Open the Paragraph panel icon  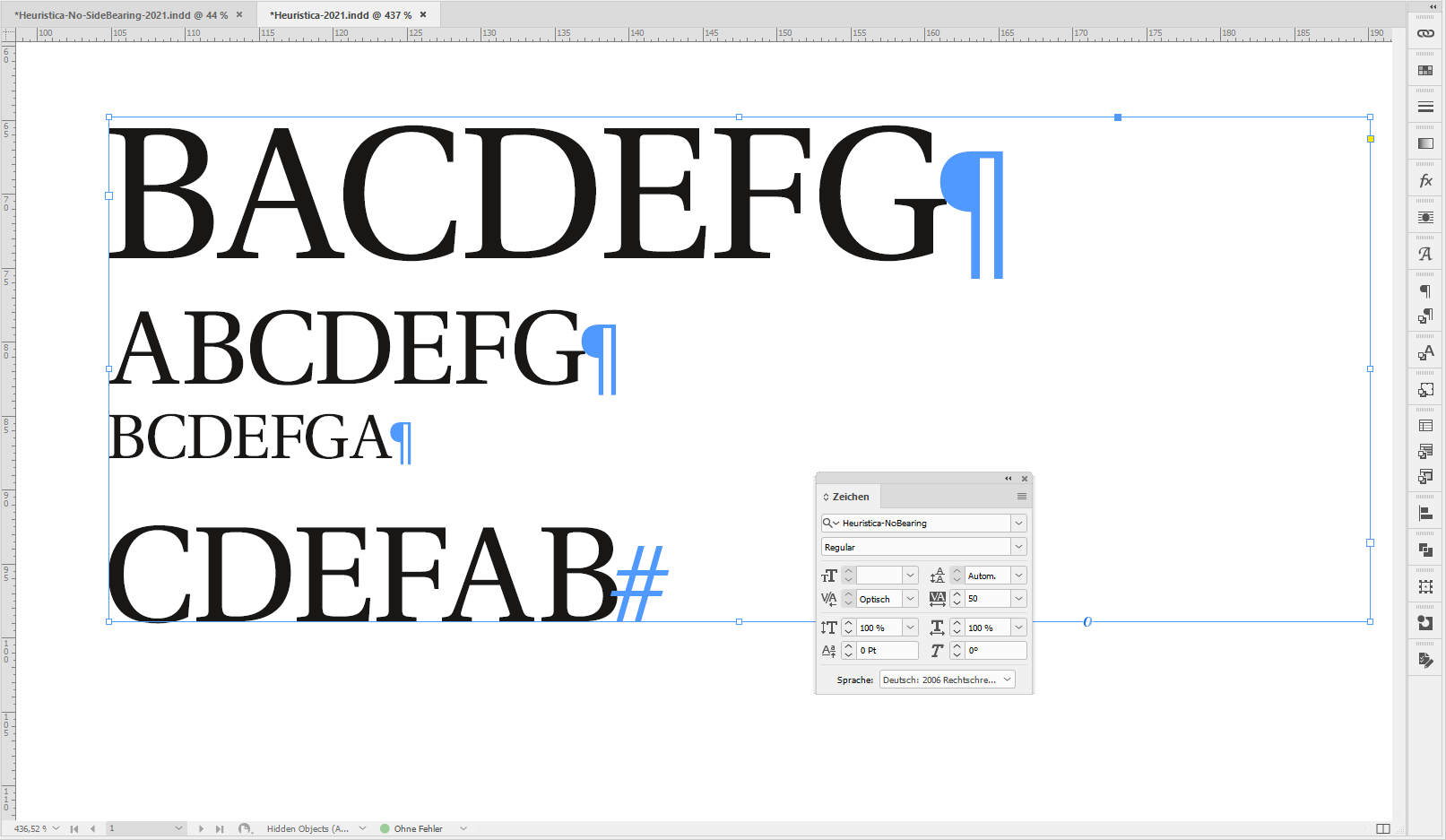[1424, 290]
